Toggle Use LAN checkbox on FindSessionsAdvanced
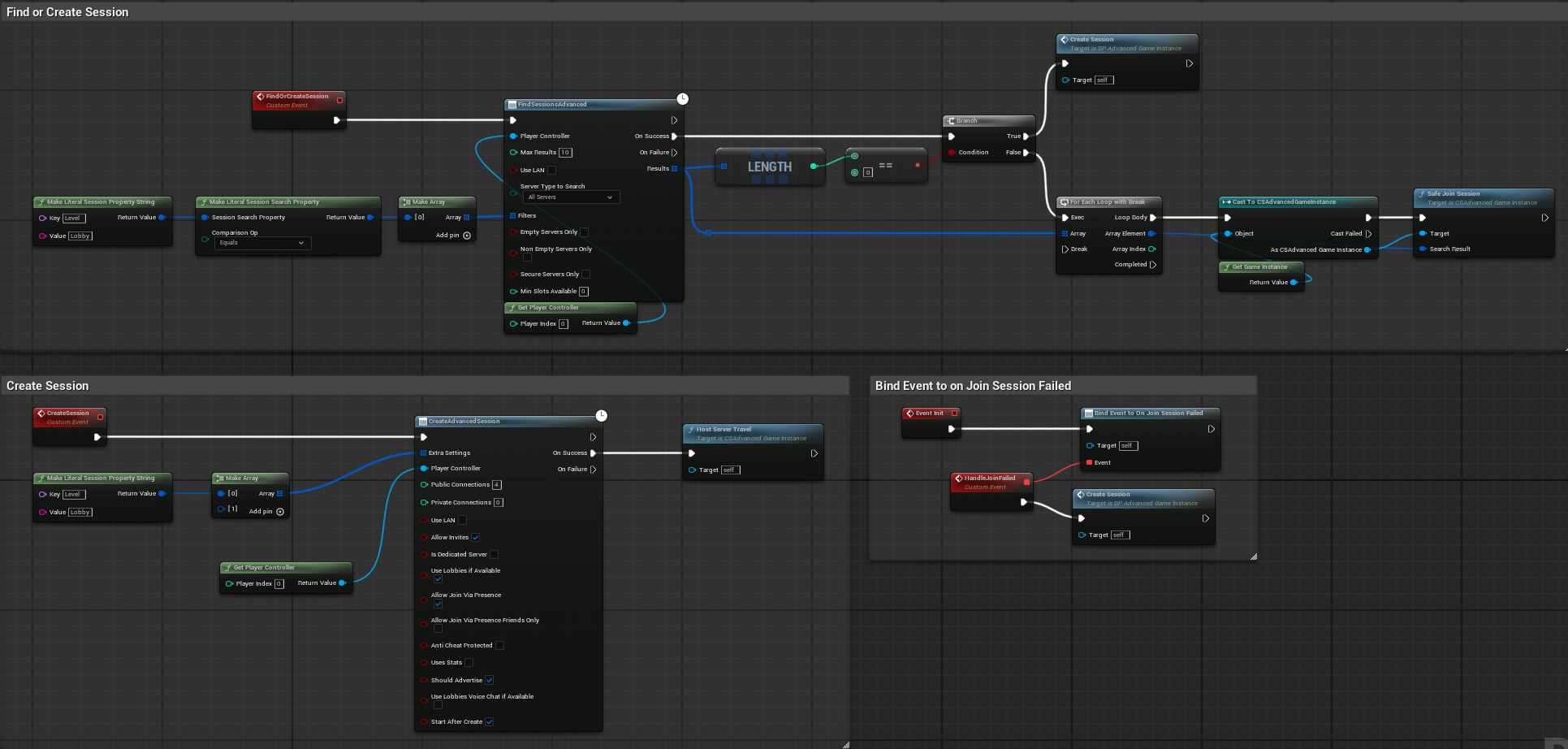Image resolution: width=1568 pixels, height=749 pixels. tap(552, 171)
